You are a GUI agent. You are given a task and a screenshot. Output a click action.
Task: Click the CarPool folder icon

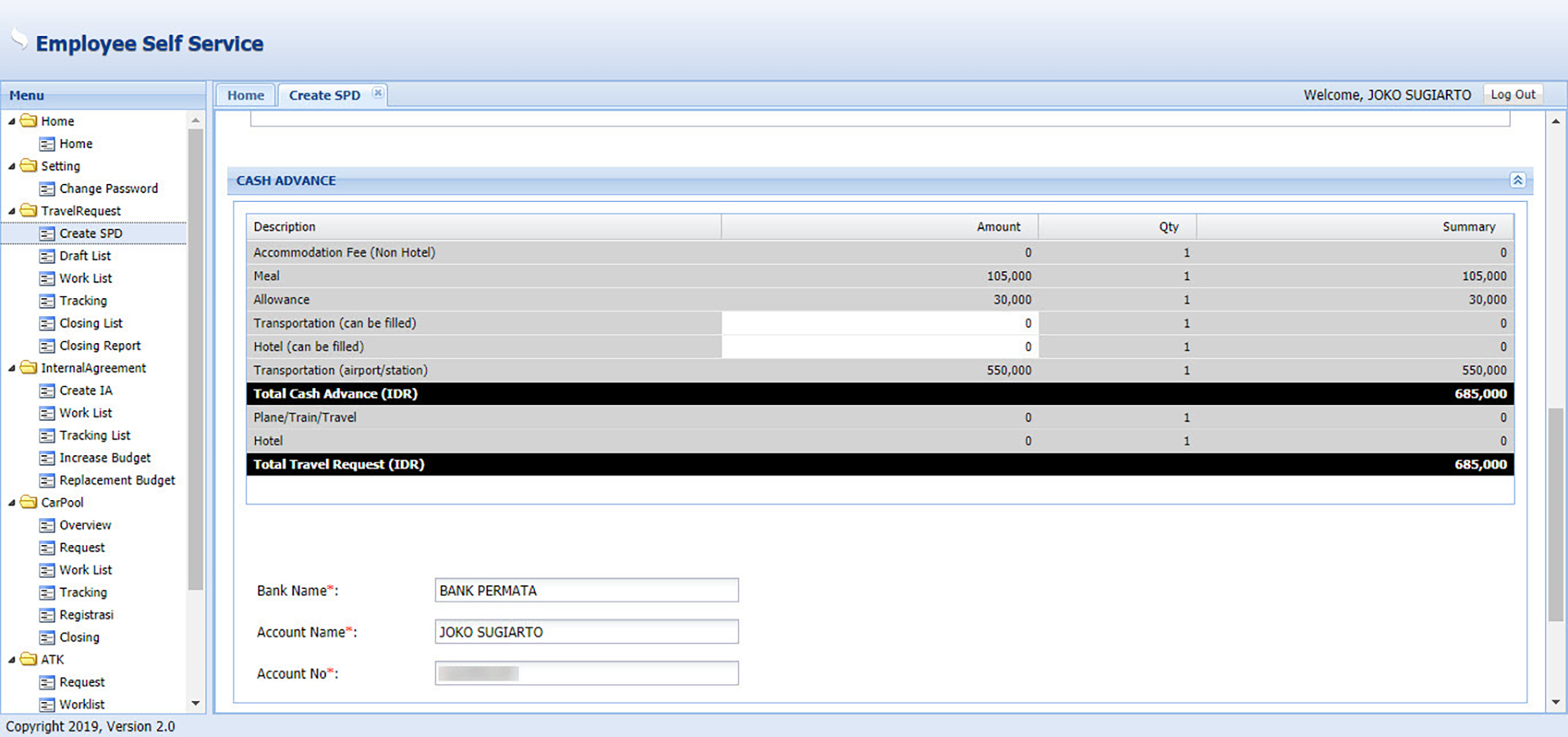click(x=29, y=502)
